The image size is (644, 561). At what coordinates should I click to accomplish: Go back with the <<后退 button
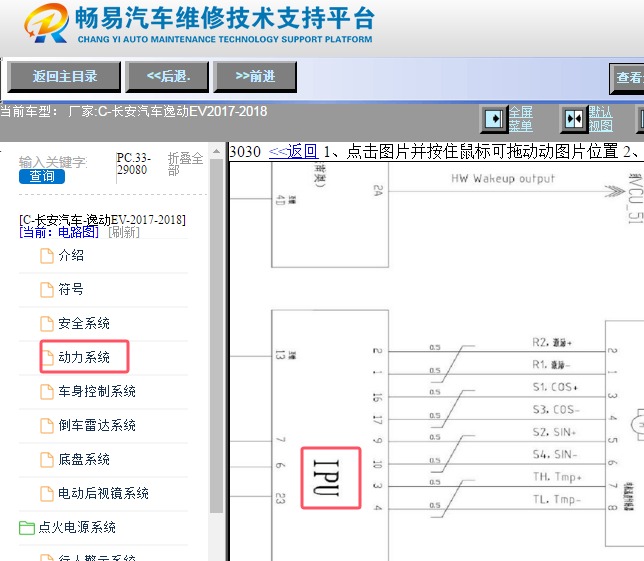click(168, 76)
